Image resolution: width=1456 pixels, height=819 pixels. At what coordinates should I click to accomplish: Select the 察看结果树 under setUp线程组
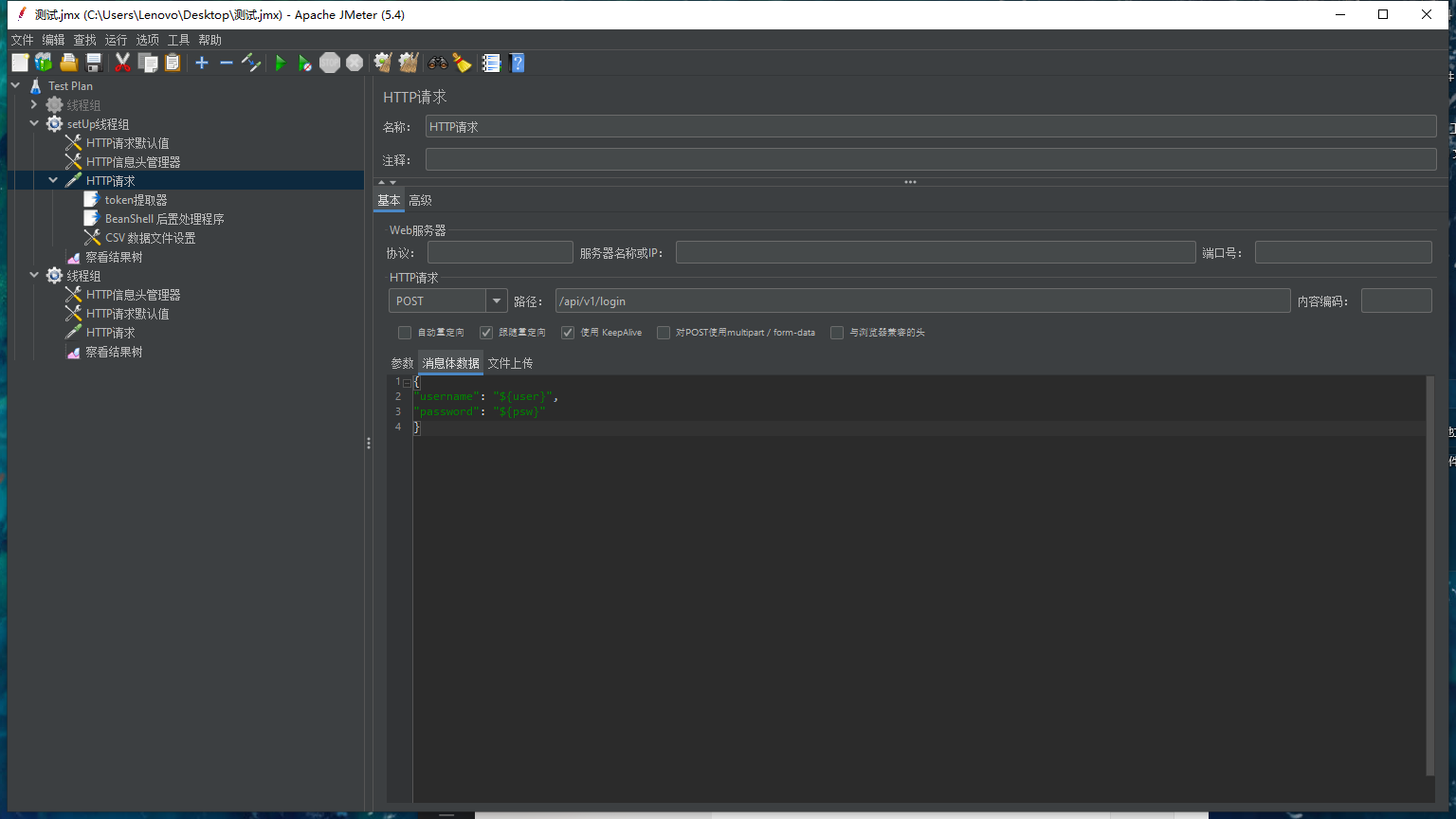tap(112, 256)
